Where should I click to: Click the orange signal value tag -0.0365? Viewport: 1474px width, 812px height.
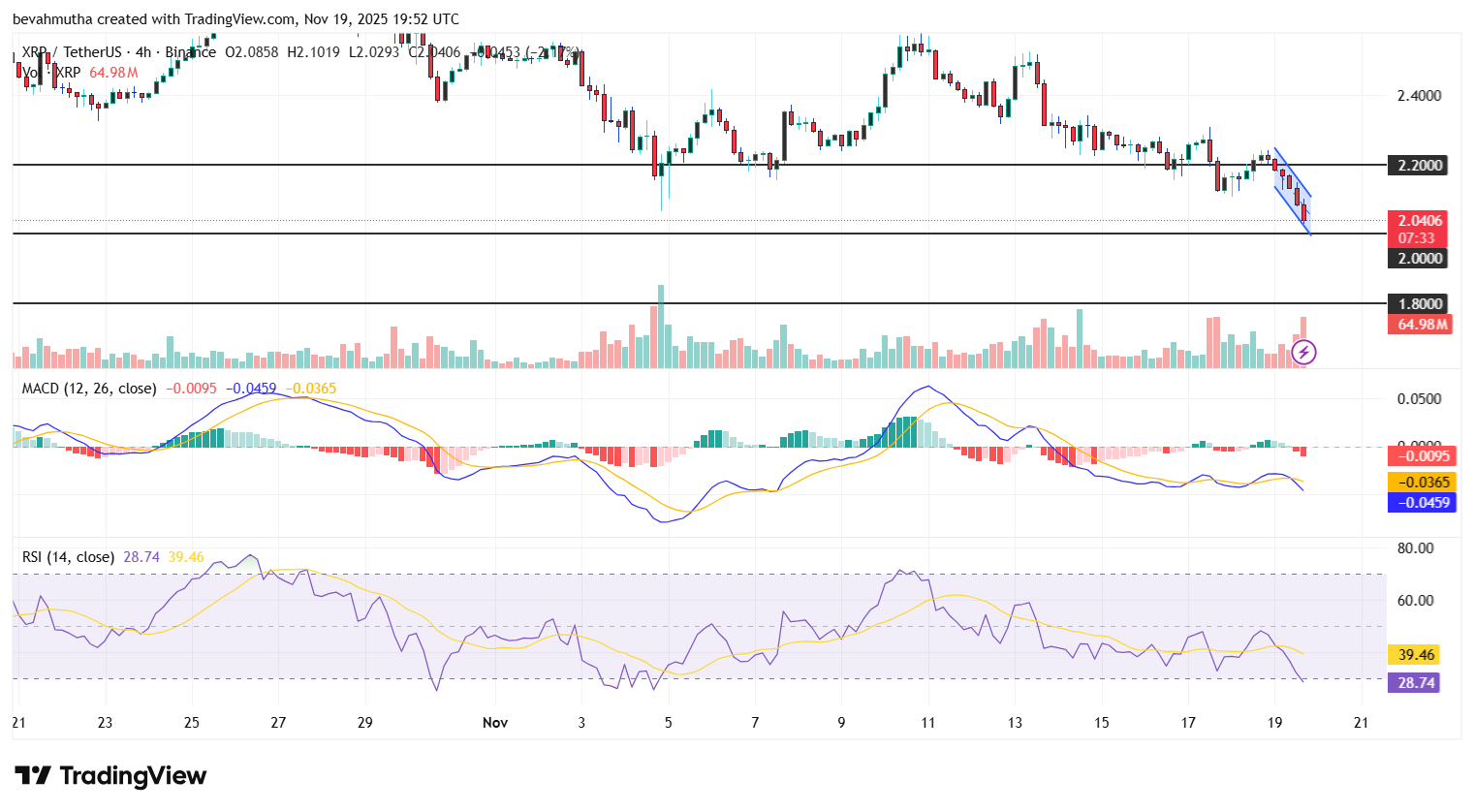pyautogui.click(x=1422, y=482)
